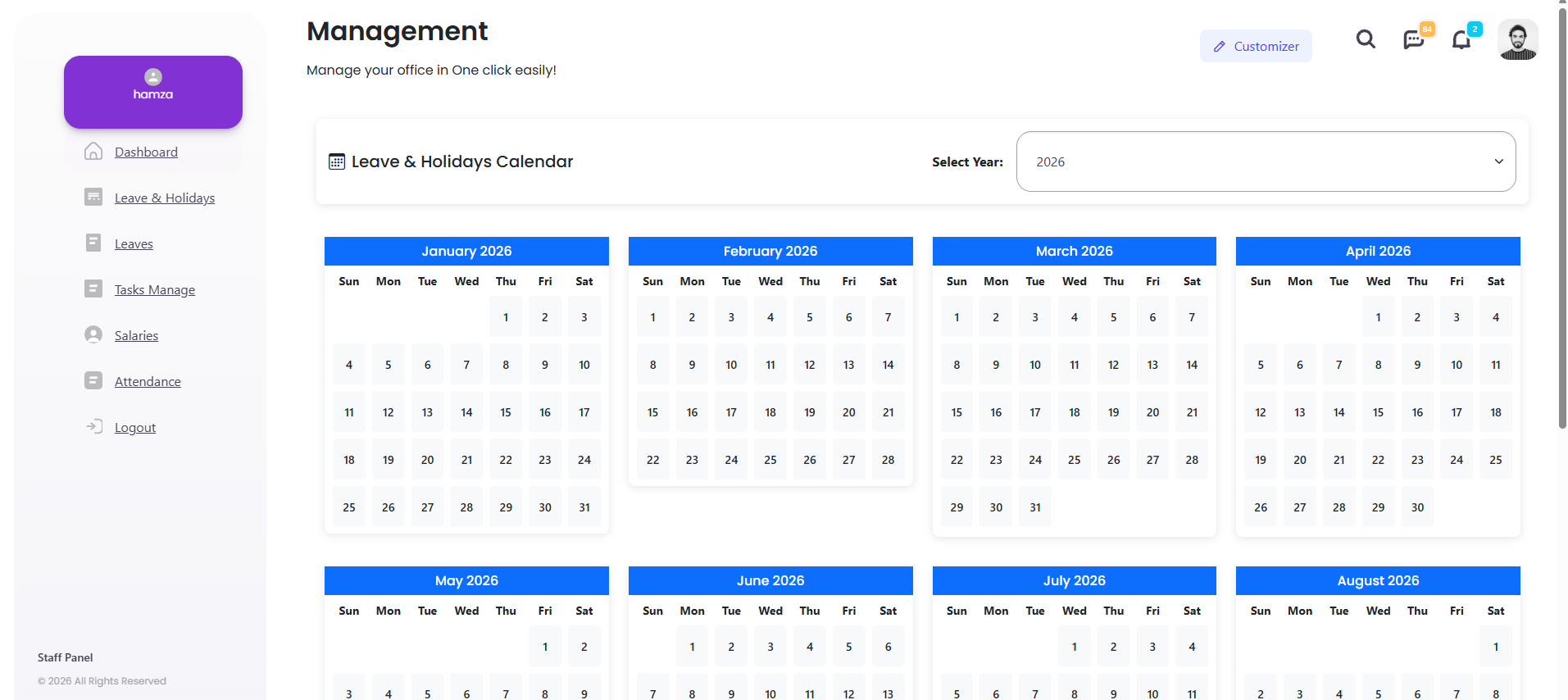Screen dimensions: 1568x700
Task: Go to Leave & Holidays page
Action: pos(165,198)
